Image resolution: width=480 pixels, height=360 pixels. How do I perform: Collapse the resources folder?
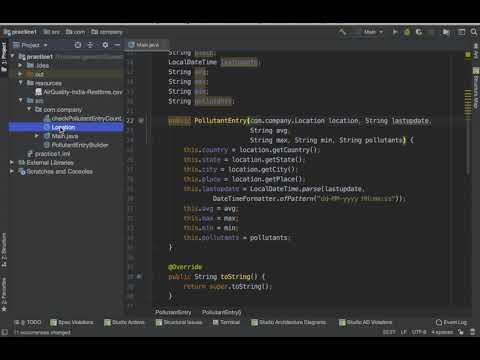click(x=20, y=83)
